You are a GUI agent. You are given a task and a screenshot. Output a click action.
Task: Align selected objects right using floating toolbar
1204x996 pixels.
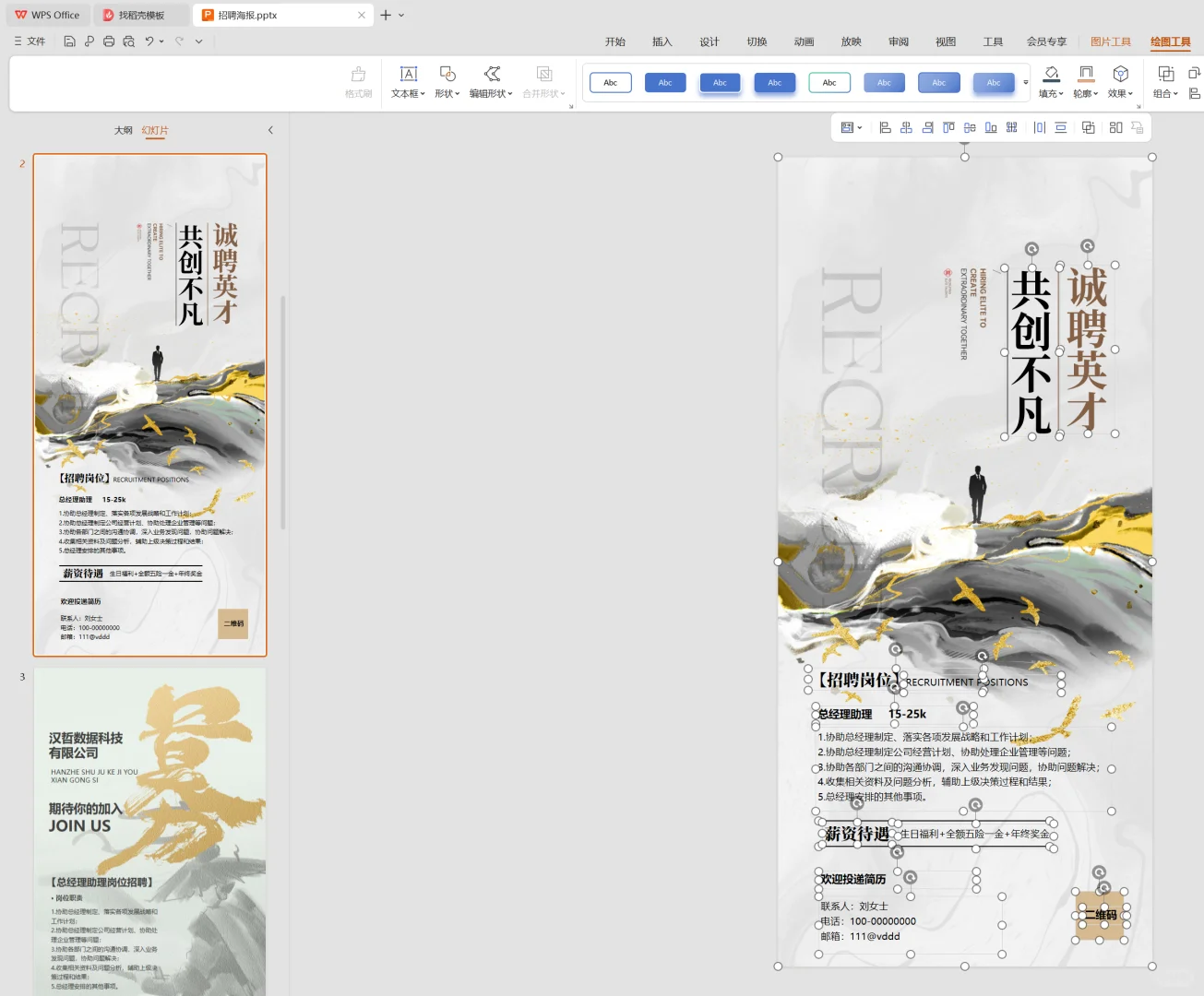click(x=927, y=128)
